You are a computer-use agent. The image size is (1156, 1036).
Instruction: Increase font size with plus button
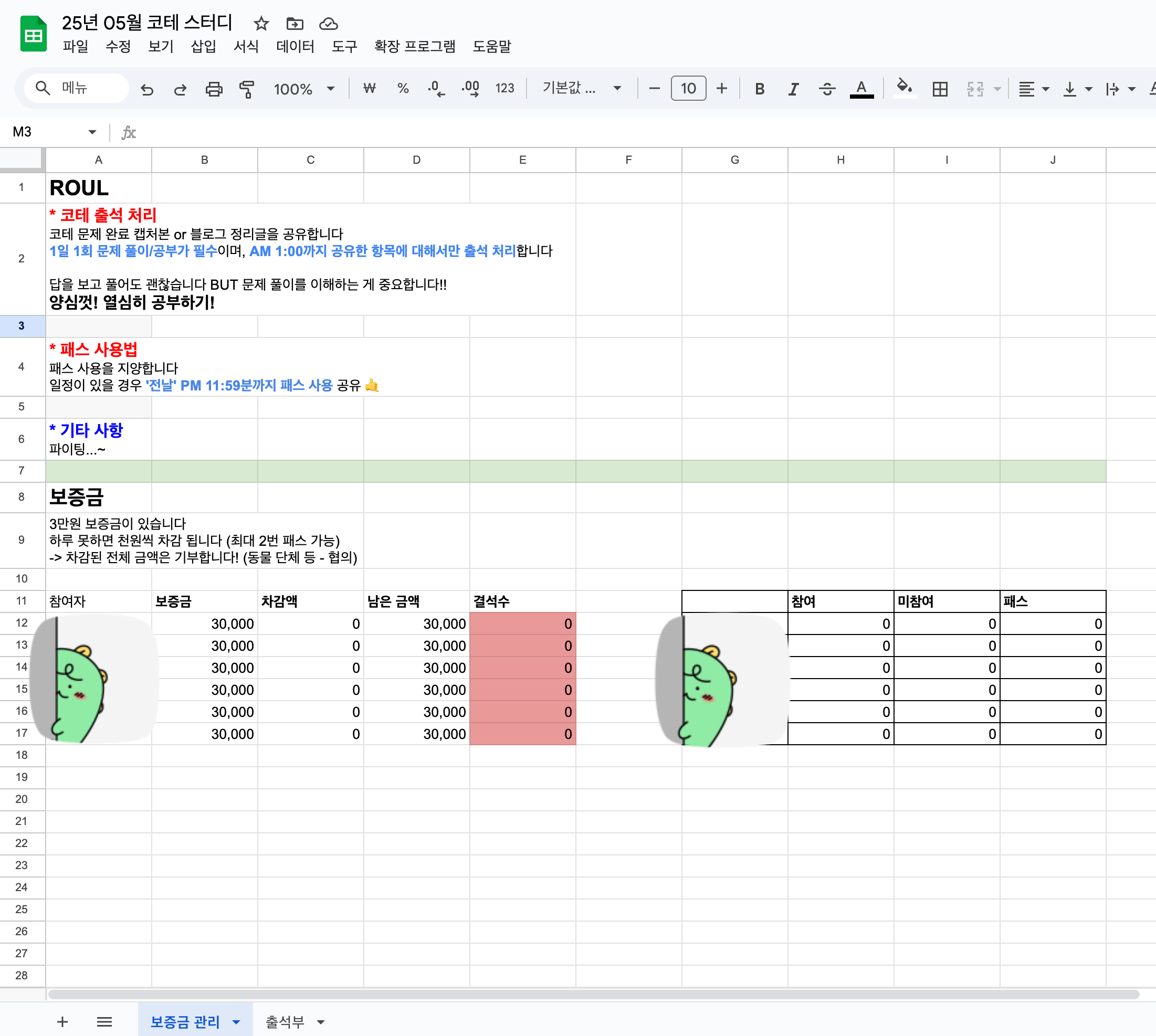click(x=721, y=88)
